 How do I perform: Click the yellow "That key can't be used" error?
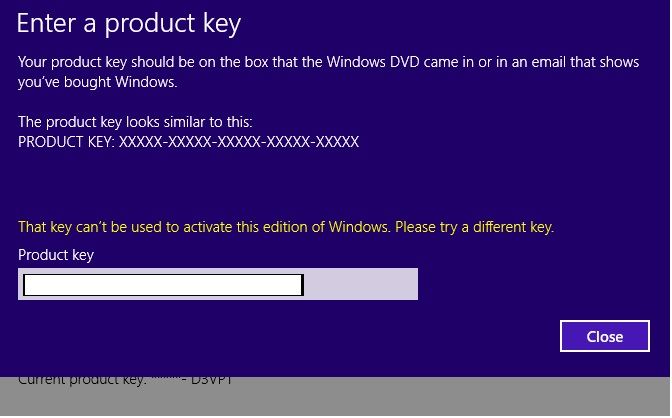tap(286, 227)
